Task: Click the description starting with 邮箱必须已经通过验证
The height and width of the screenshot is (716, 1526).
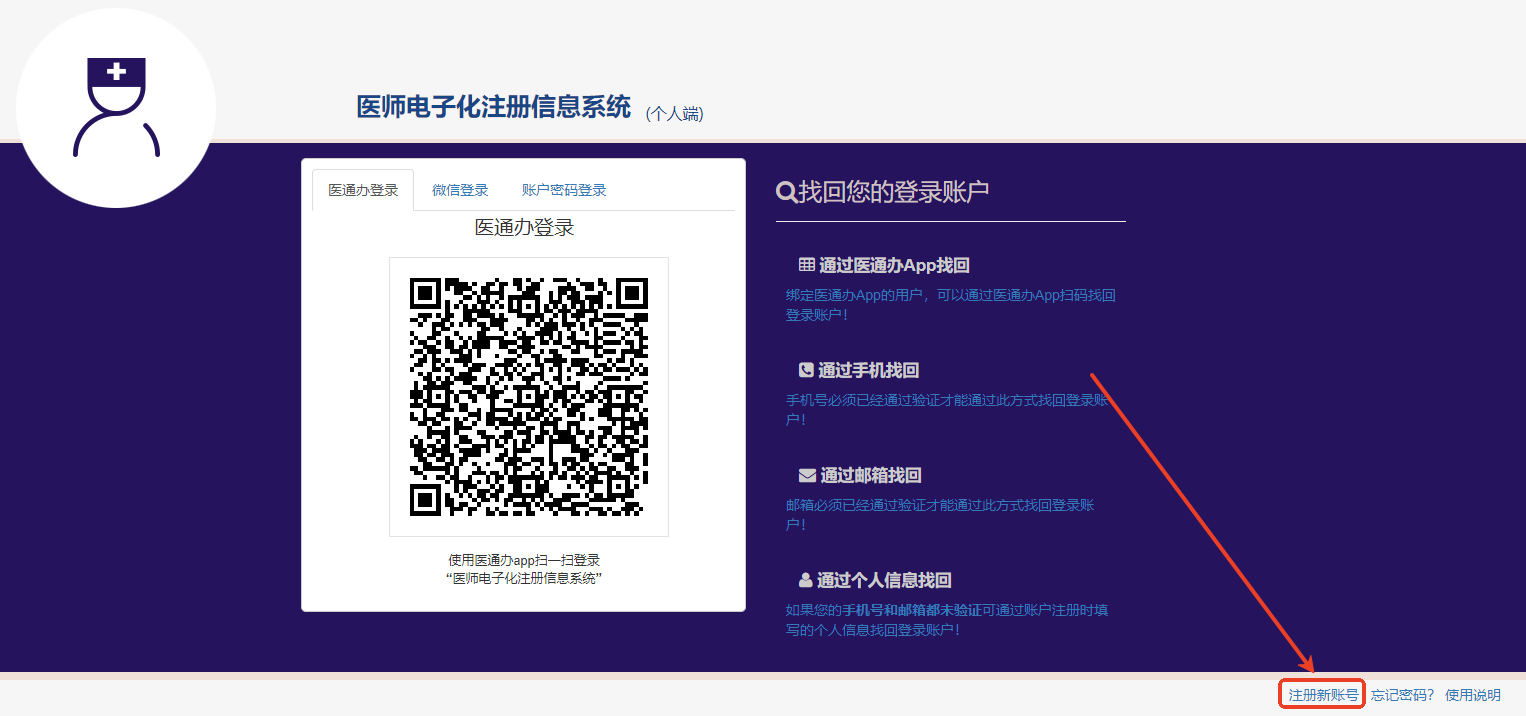Action: 940,515
